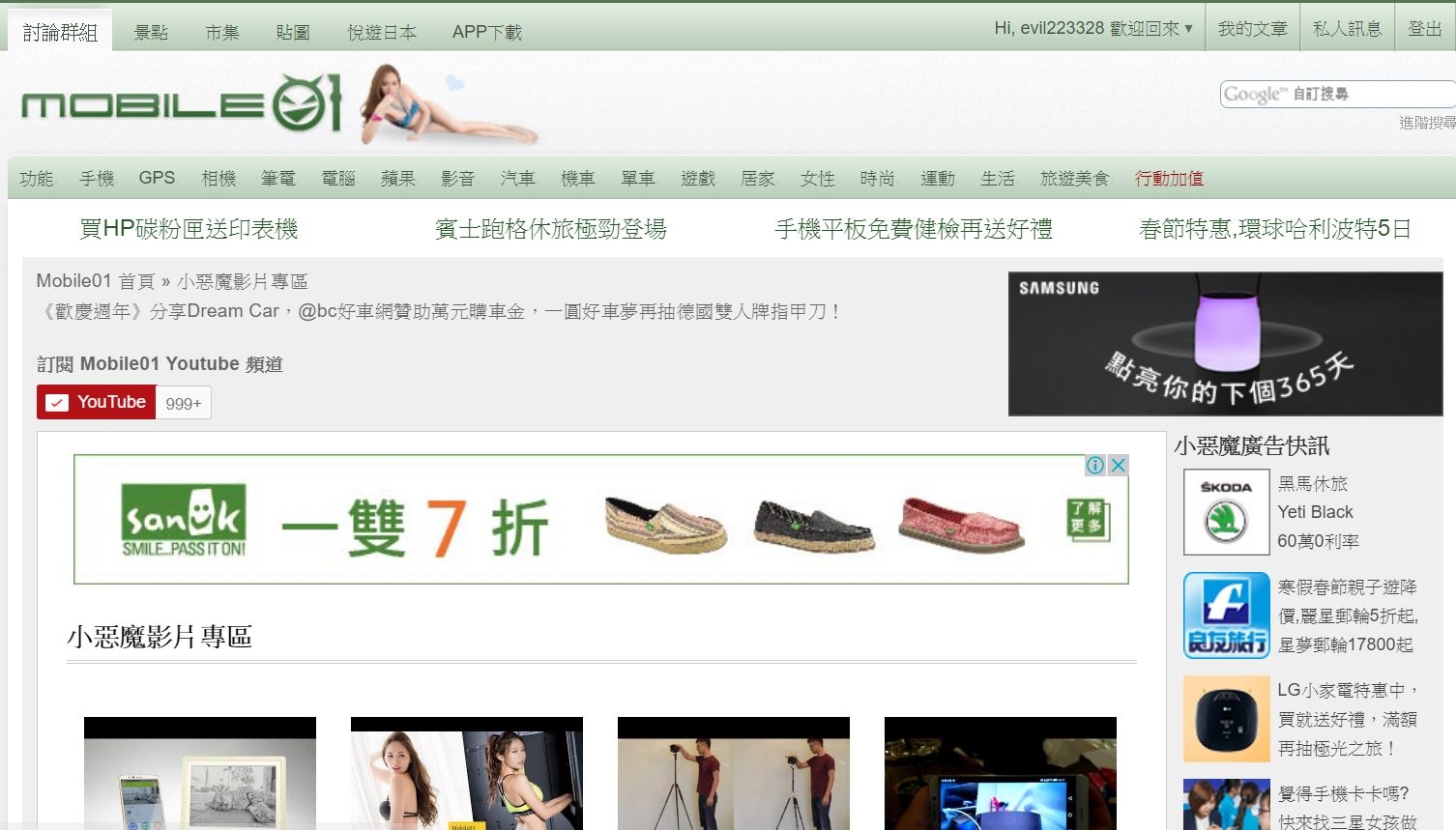Open the evil223328 user dropdown
This screenshot has width=1456, height=830.
pos(1093,29)
